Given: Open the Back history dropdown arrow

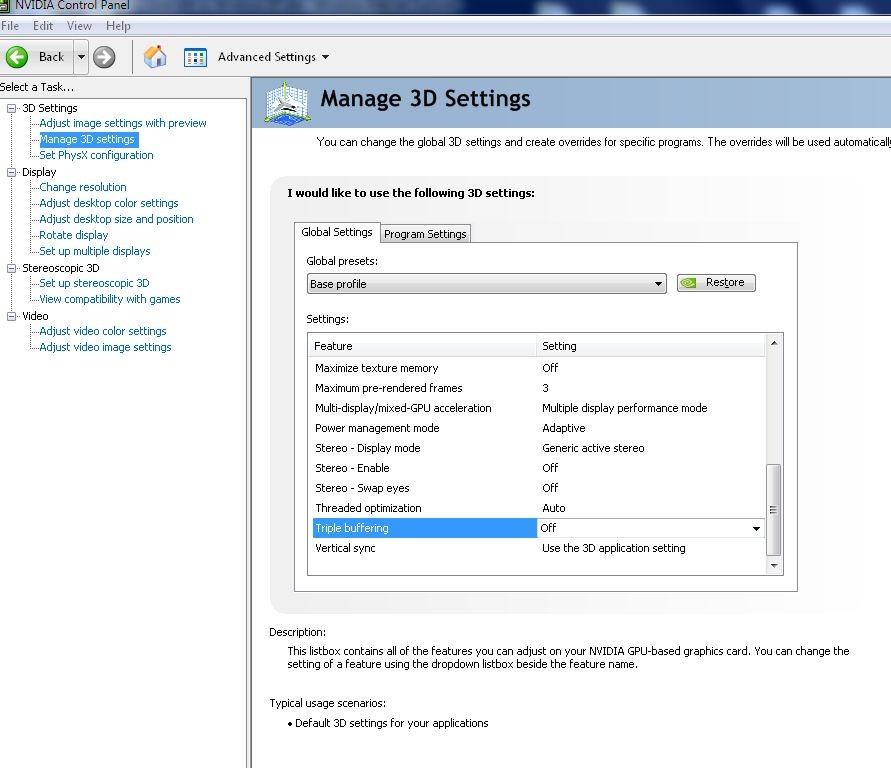Looking at the screenshot, I should coord(81,57).
